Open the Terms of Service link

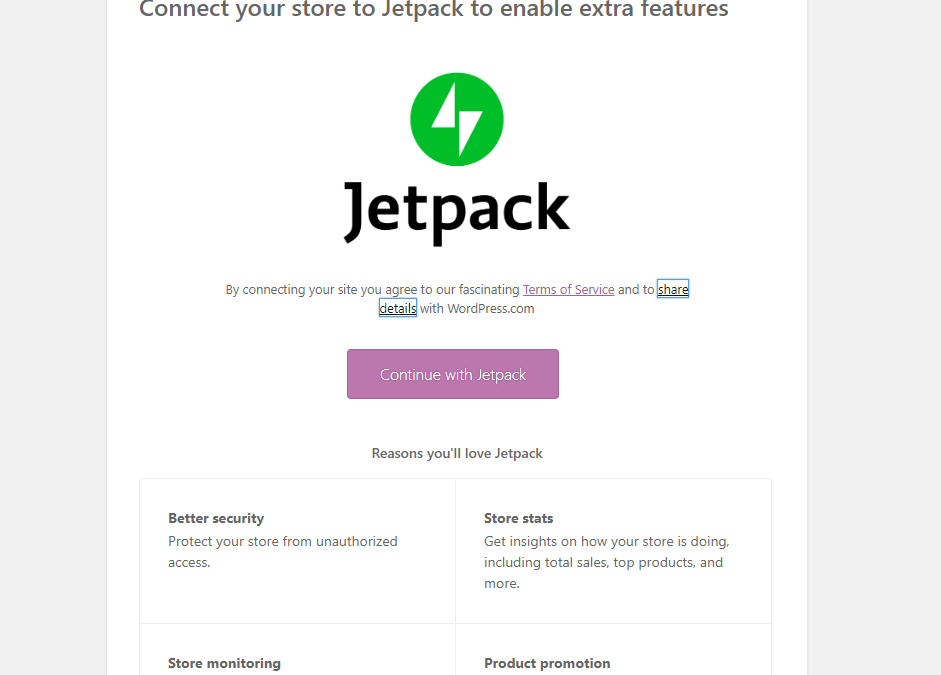click(568, 289)
